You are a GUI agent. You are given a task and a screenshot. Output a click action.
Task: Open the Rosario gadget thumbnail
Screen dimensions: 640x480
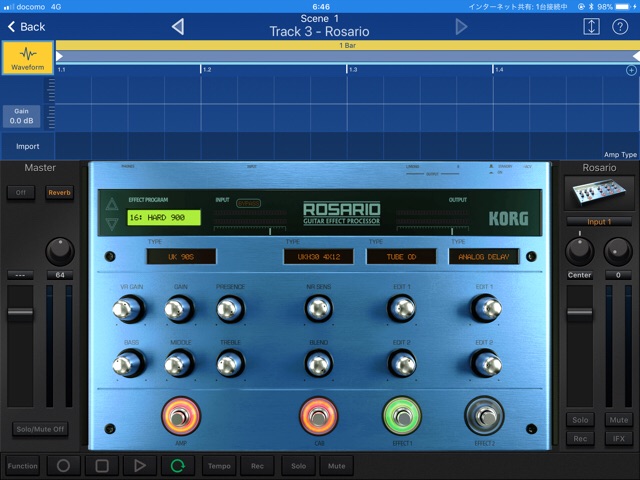(x=599, y=193)
